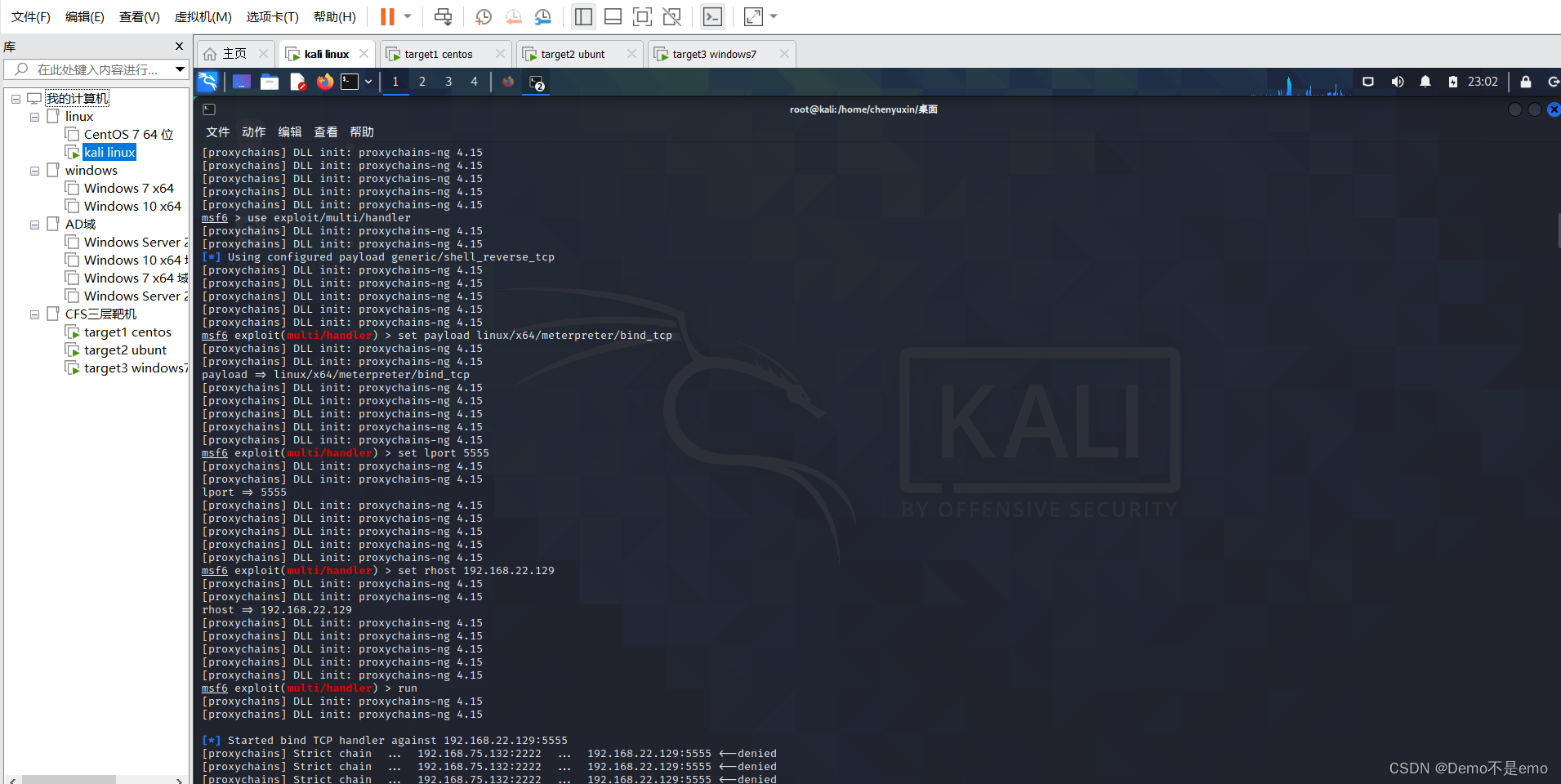1561x784 pixels.
Task: Switch to the target2 ubunt tab
Action: point(573,54)
